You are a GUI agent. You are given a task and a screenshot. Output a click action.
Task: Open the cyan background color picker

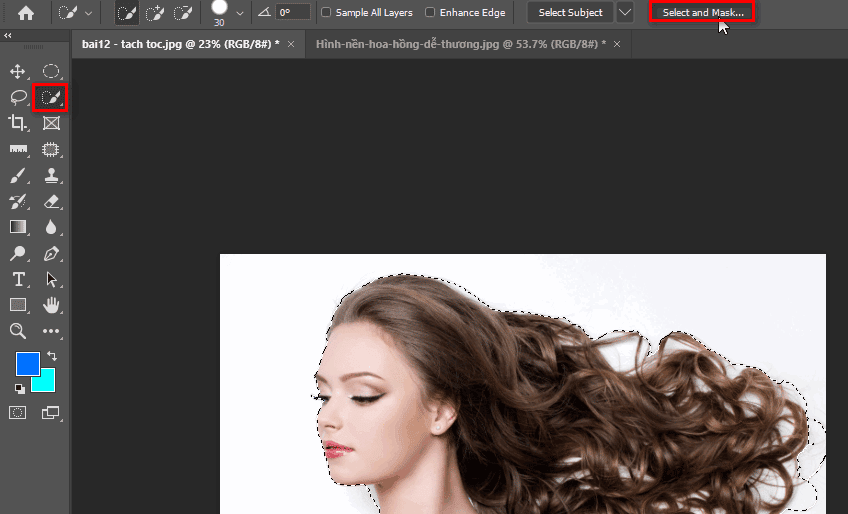point(47,383)
